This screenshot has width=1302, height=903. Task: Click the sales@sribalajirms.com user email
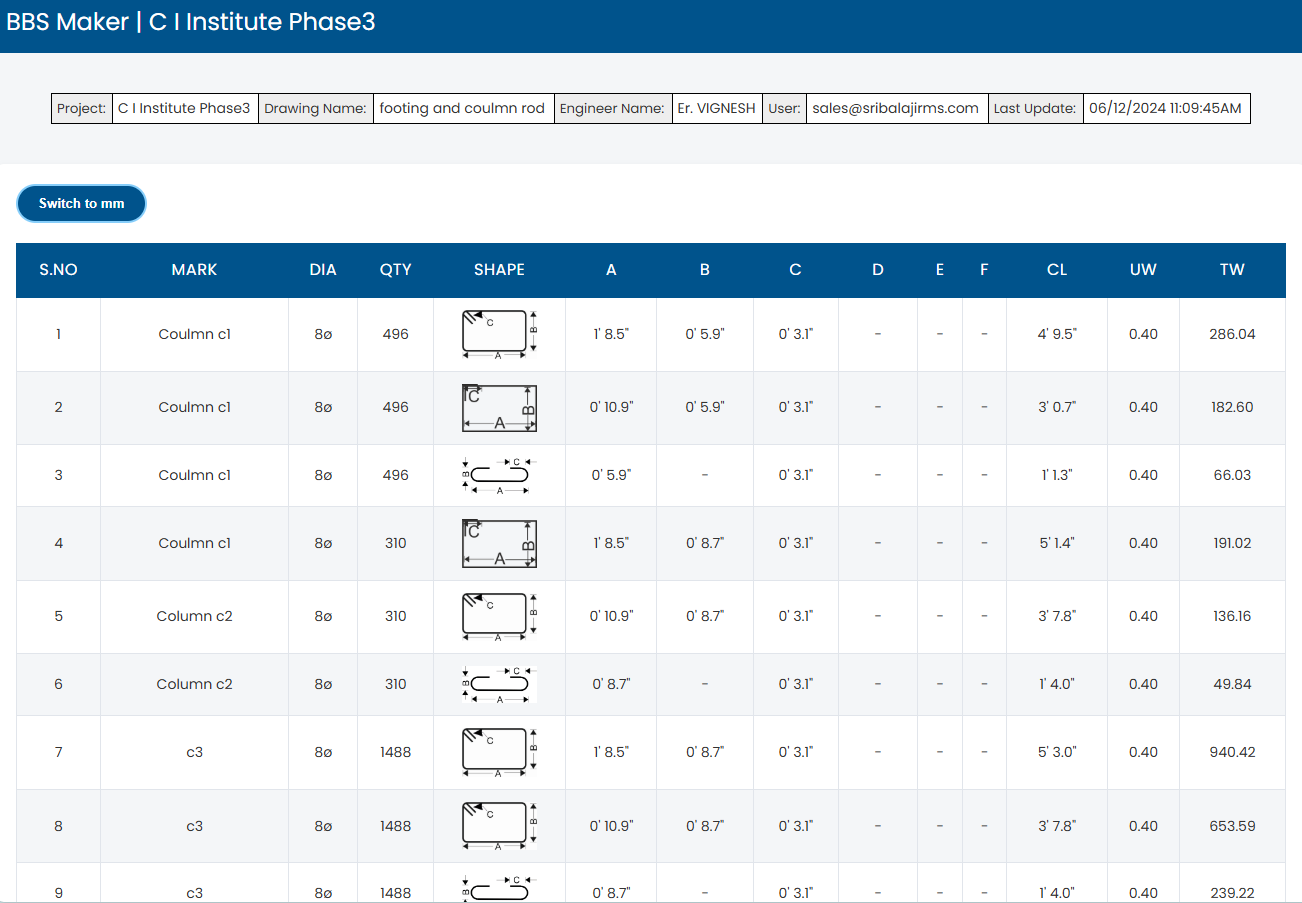point(895,109)
